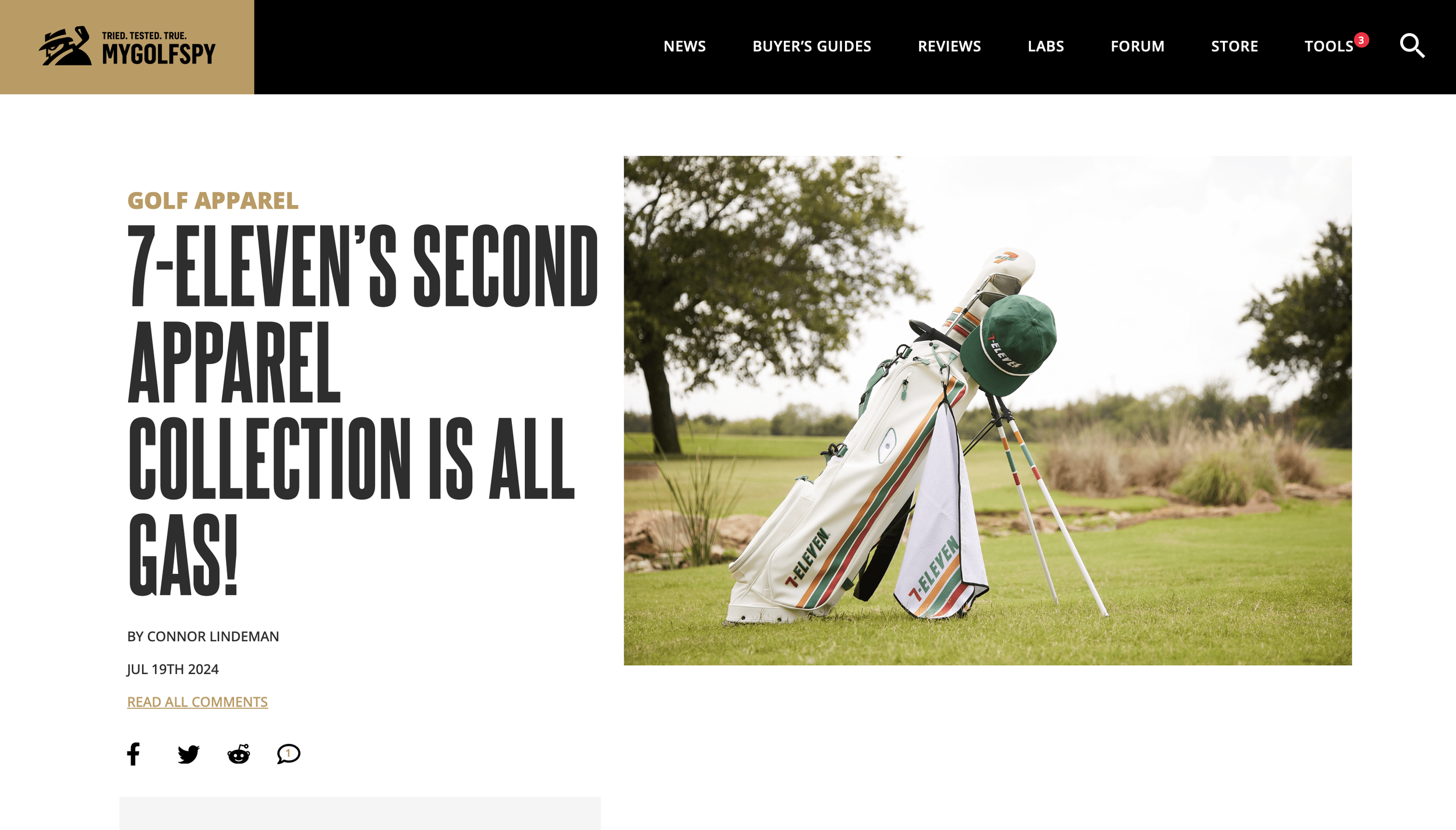Share article on Twitter
The height and width of the screenshot is (830, 1456).
(x=189, y=754)
